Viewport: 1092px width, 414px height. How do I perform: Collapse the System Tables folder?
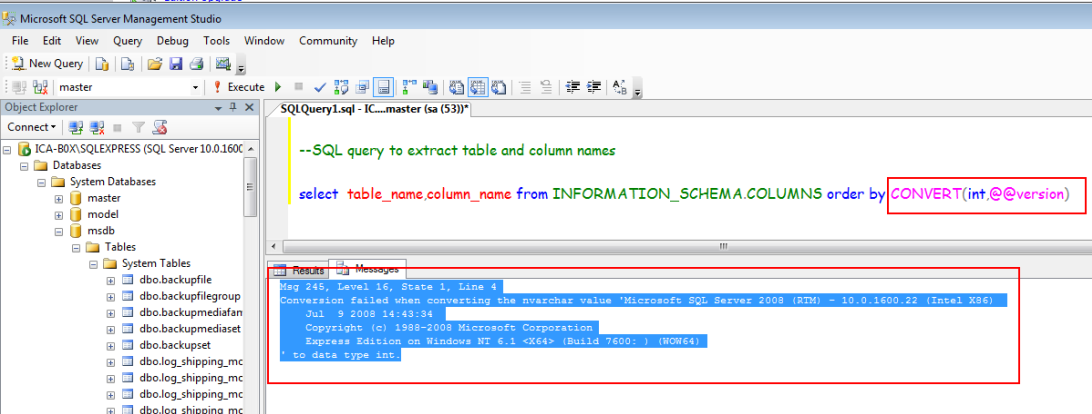[x=93, y=263]
